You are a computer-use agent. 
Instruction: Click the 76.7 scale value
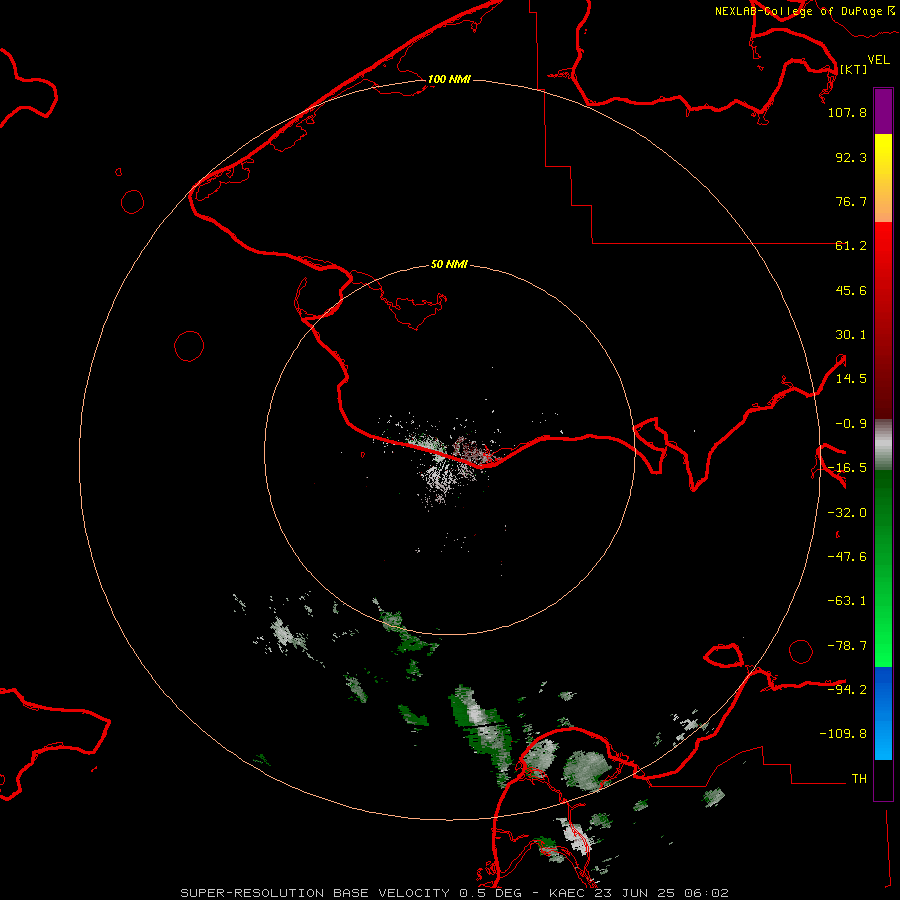851,201
